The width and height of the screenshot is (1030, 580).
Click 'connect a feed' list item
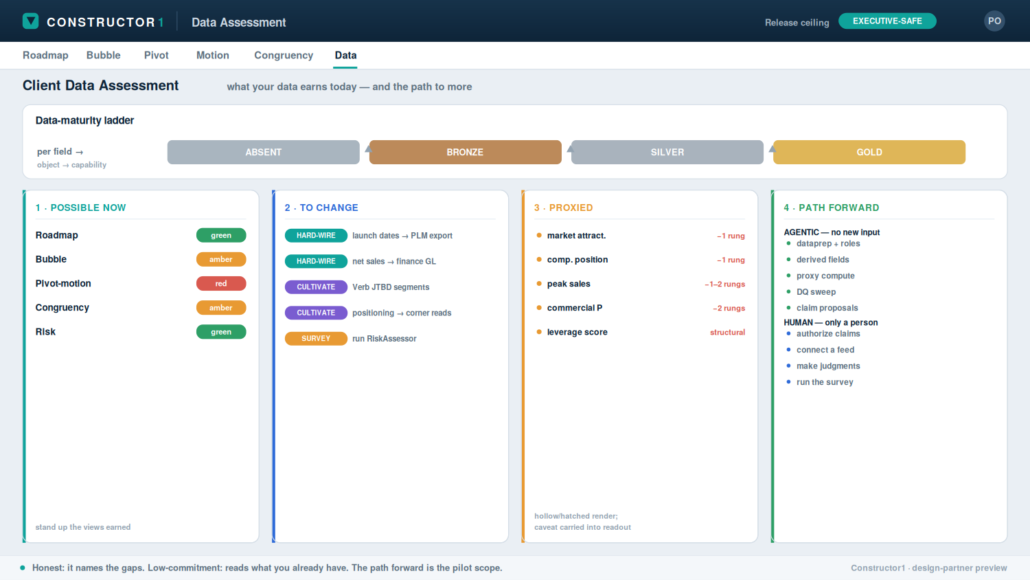[826, 349]
